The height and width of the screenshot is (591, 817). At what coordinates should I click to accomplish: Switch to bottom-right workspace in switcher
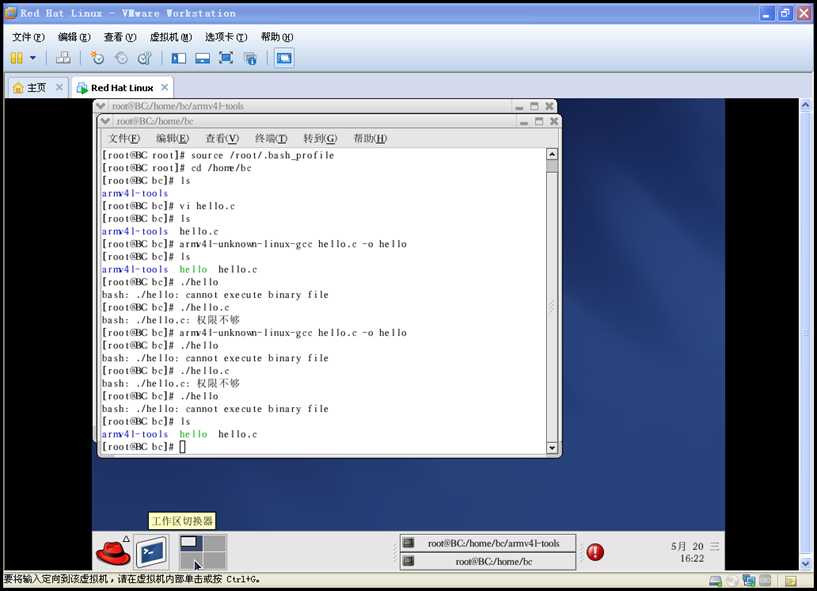click(x=215, y=560)
